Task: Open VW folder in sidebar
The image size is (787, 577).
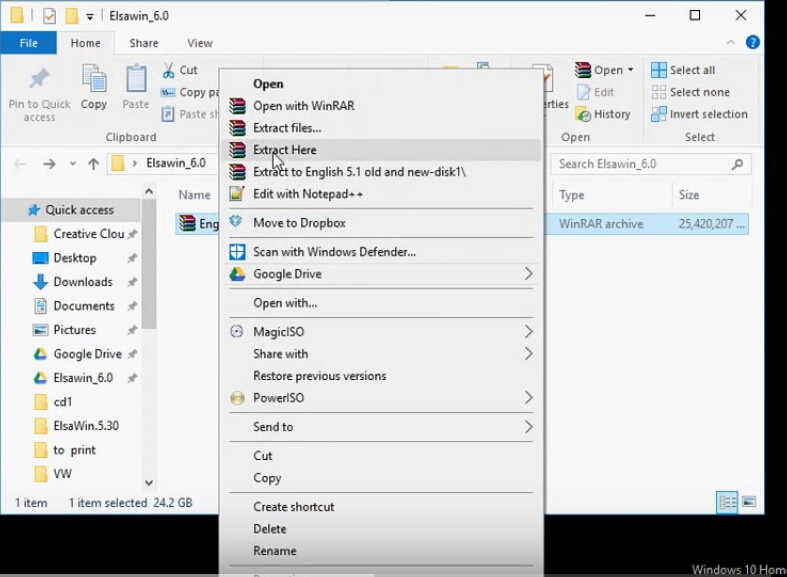Action: pos(62,474)
